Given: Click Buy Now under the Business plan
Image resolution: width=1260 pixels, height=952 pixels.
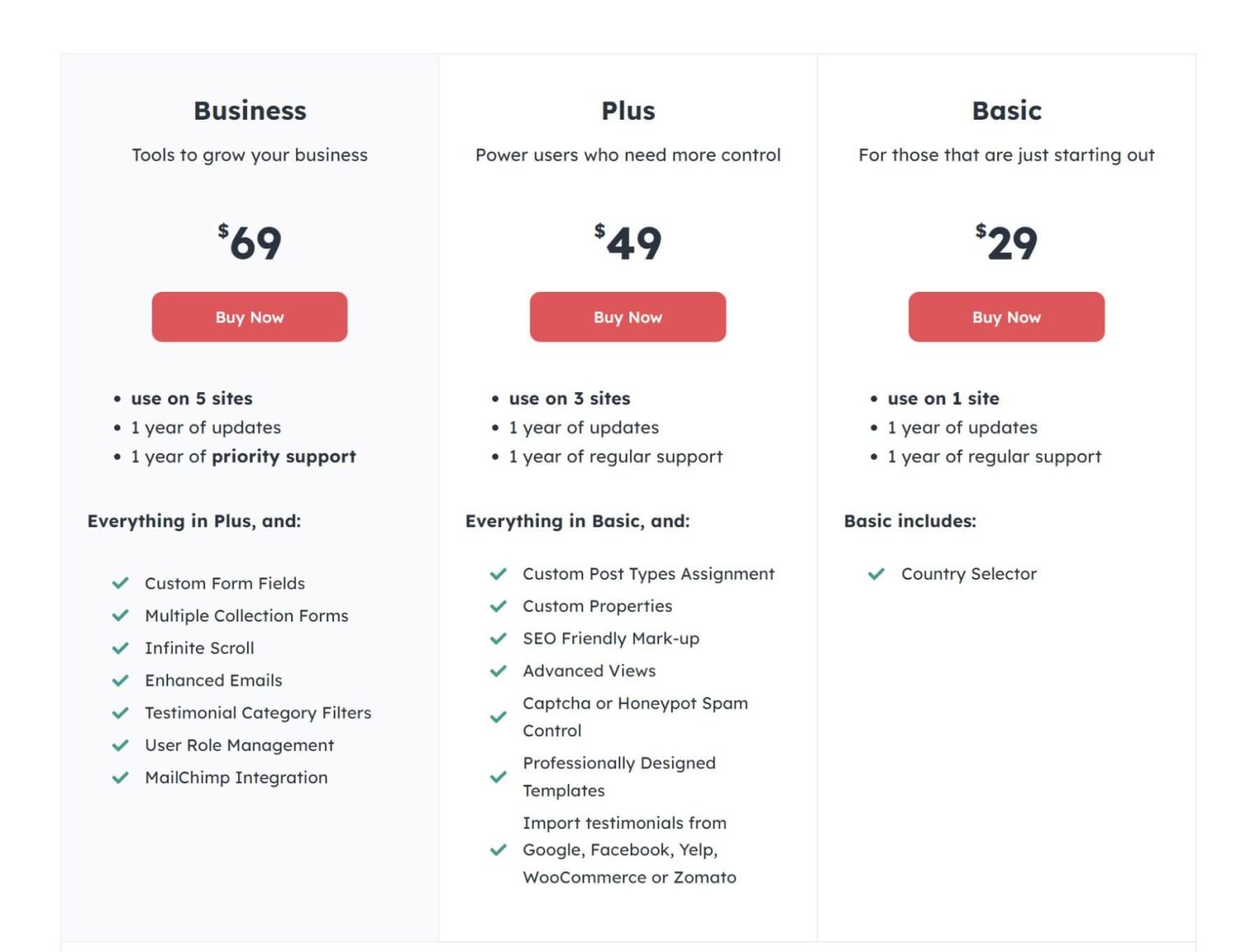Looking at the screenshot, I should 249,317.
